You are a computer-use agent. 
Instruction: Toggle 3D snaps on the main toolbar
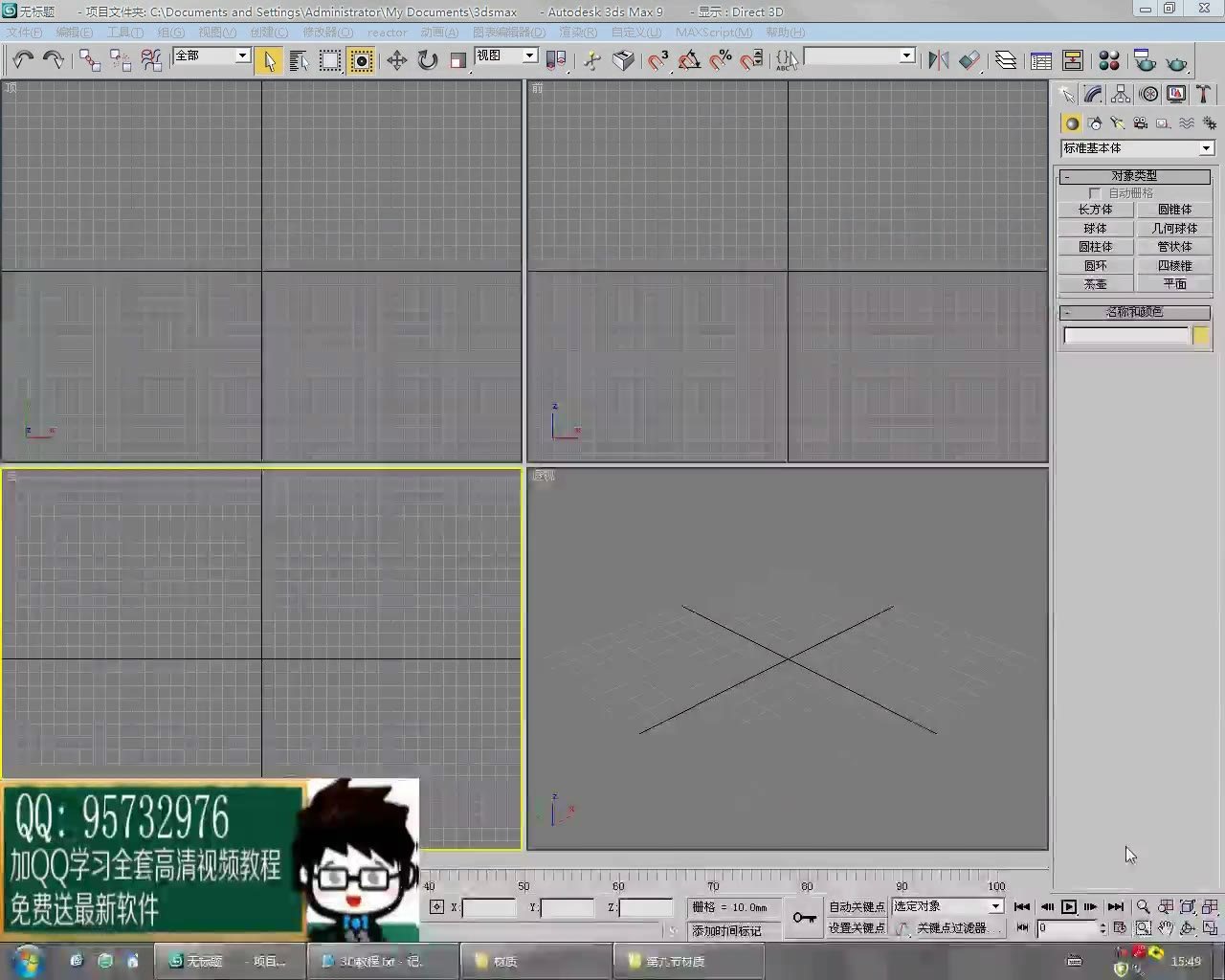point(658,60)
